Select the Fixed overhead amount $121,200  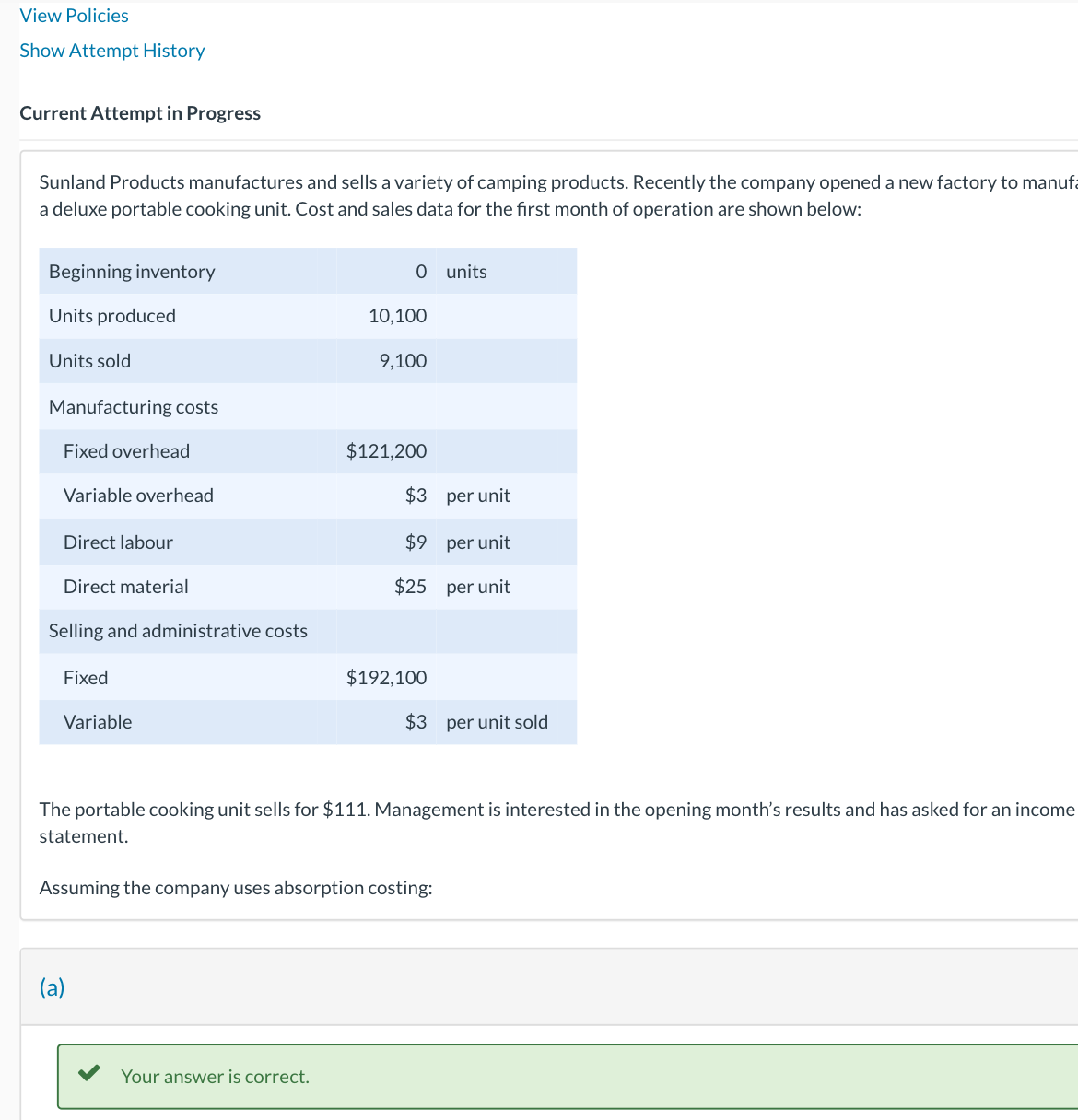coord(387,451)
